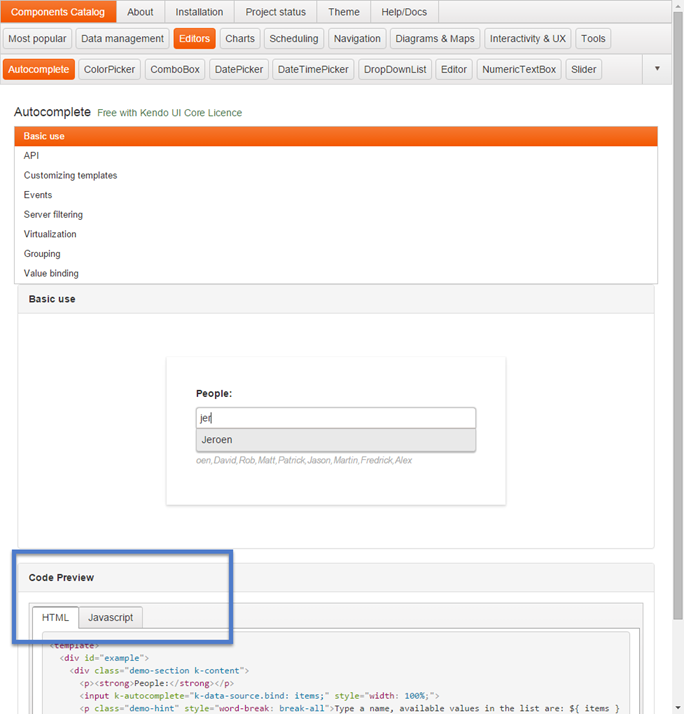This screenshot has width=684, height=714.
Task: Click the page vertical scrollbar
Action: click(x=677, y=300)
